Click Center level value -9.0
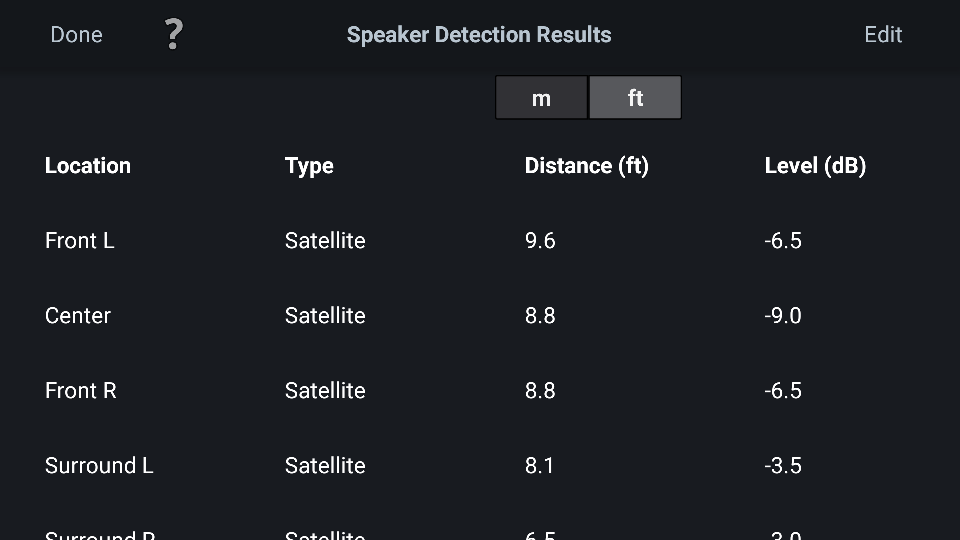The height and width of the screenshot is (540, 960). pos(783,316)
